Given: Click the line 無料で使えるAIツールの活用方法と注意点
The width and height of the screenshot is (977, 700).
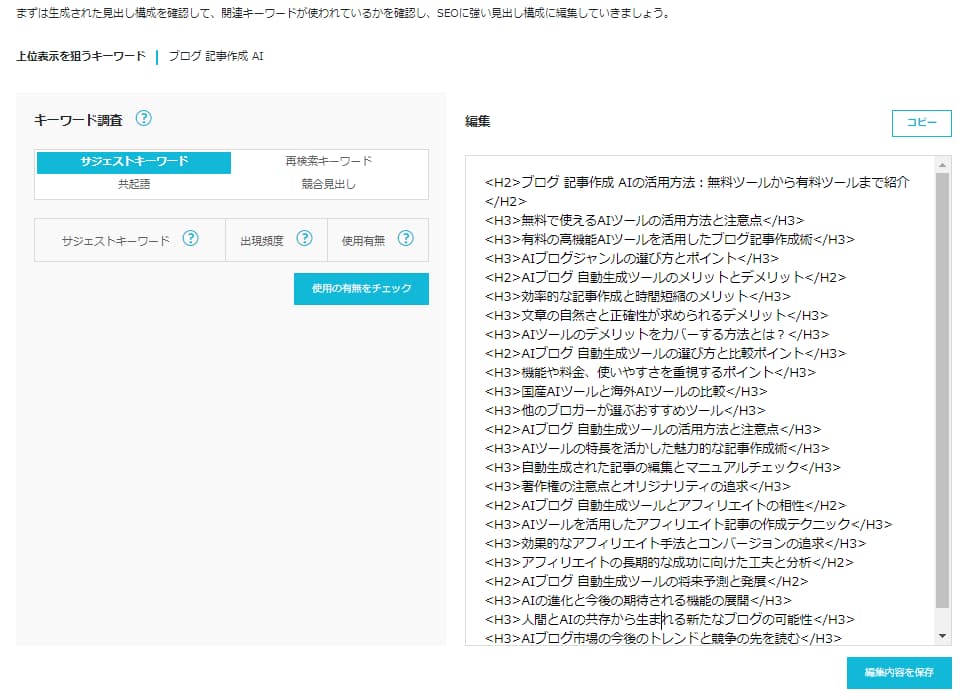Looking at the screenshot, I should tap(644, 221).
